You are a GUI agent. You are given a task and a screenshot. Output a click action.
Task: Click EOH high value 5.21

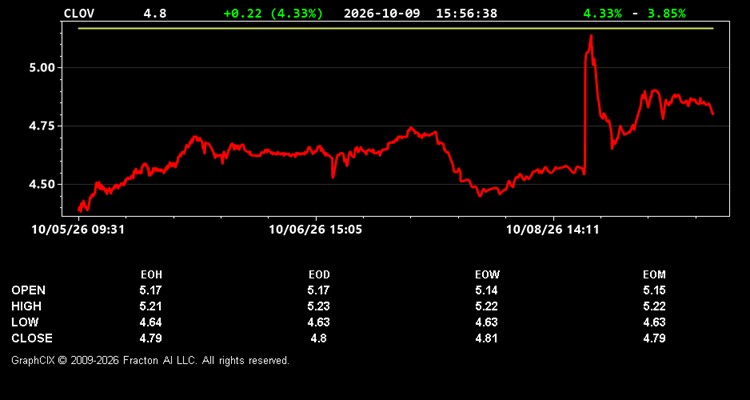pyautogui.click(x=151, y=306)
